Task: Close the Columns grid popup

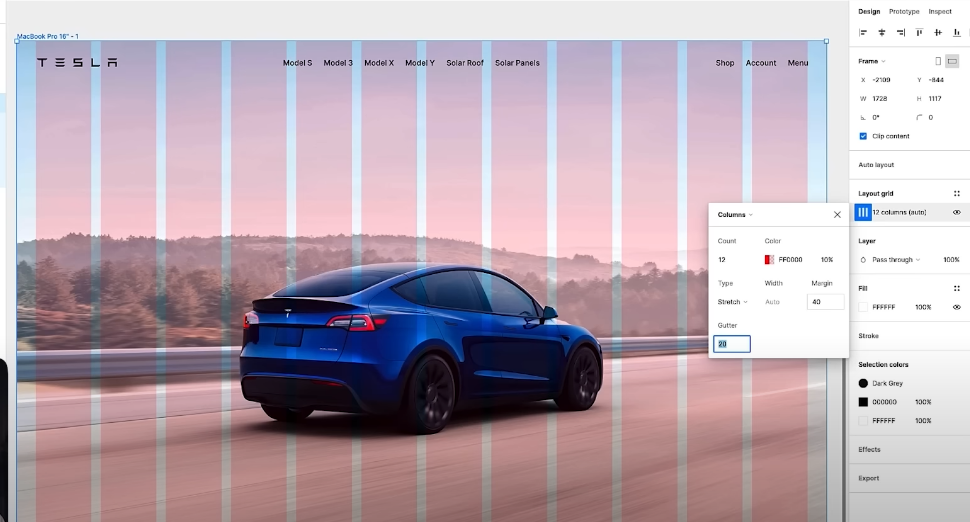Action: click(837, 215)
